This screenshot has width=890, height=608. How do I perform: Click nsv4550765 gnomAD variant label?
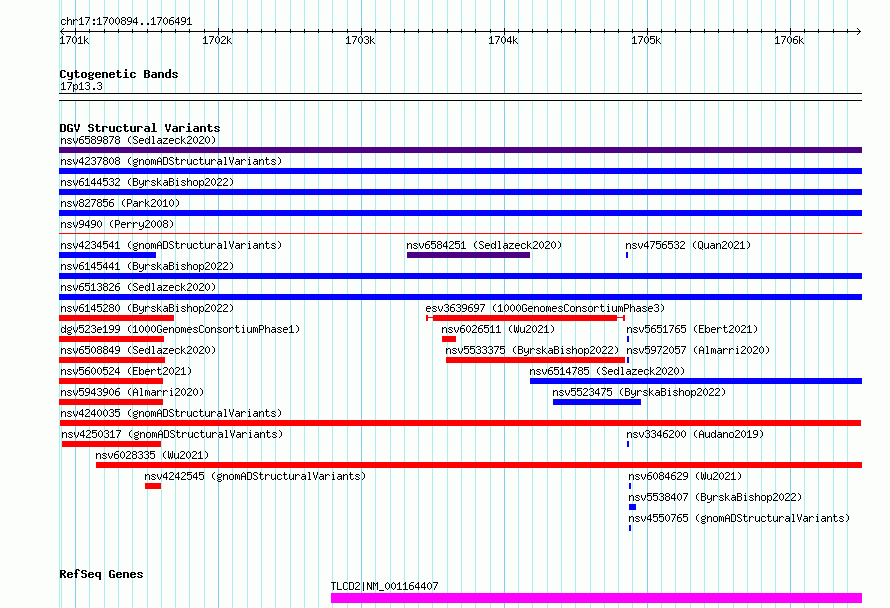point(739,518)
